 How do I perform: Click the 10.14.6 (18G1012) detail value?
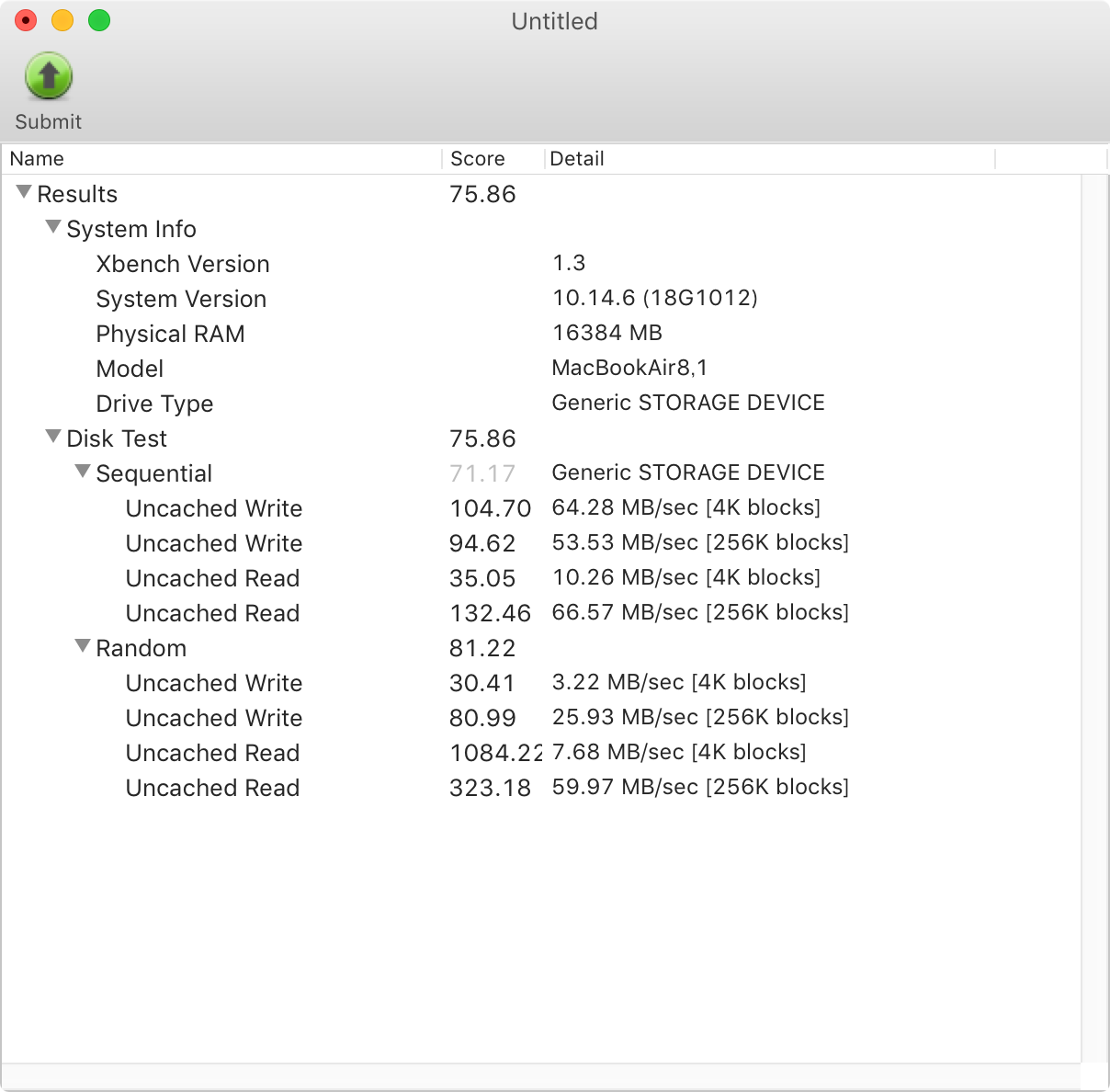[655, 298]
